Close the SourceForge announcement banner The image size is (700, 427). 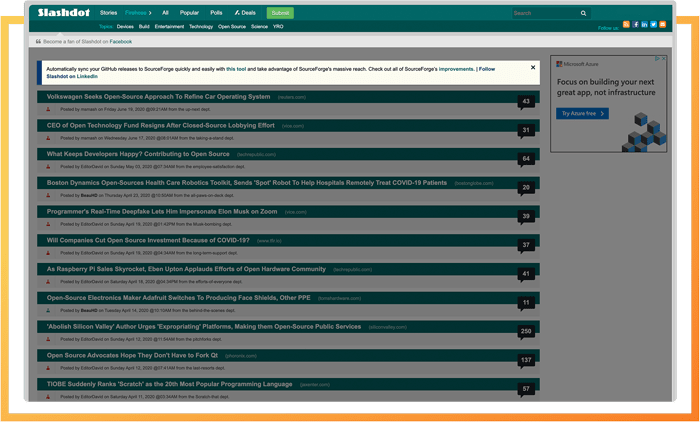pyautogui.click(x=533, y=67)
